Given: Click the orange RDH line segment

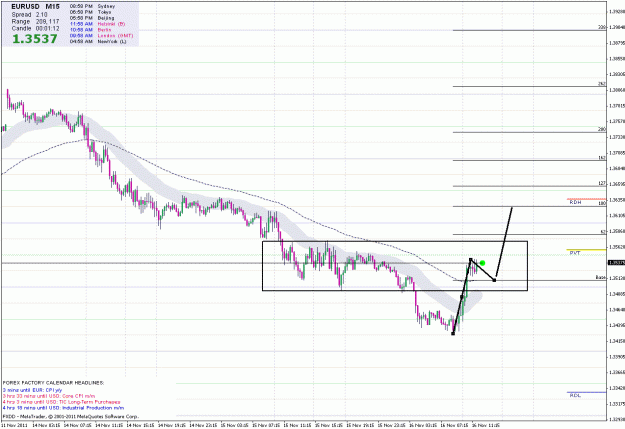Looking at the screenshot, I should [587, 199].
